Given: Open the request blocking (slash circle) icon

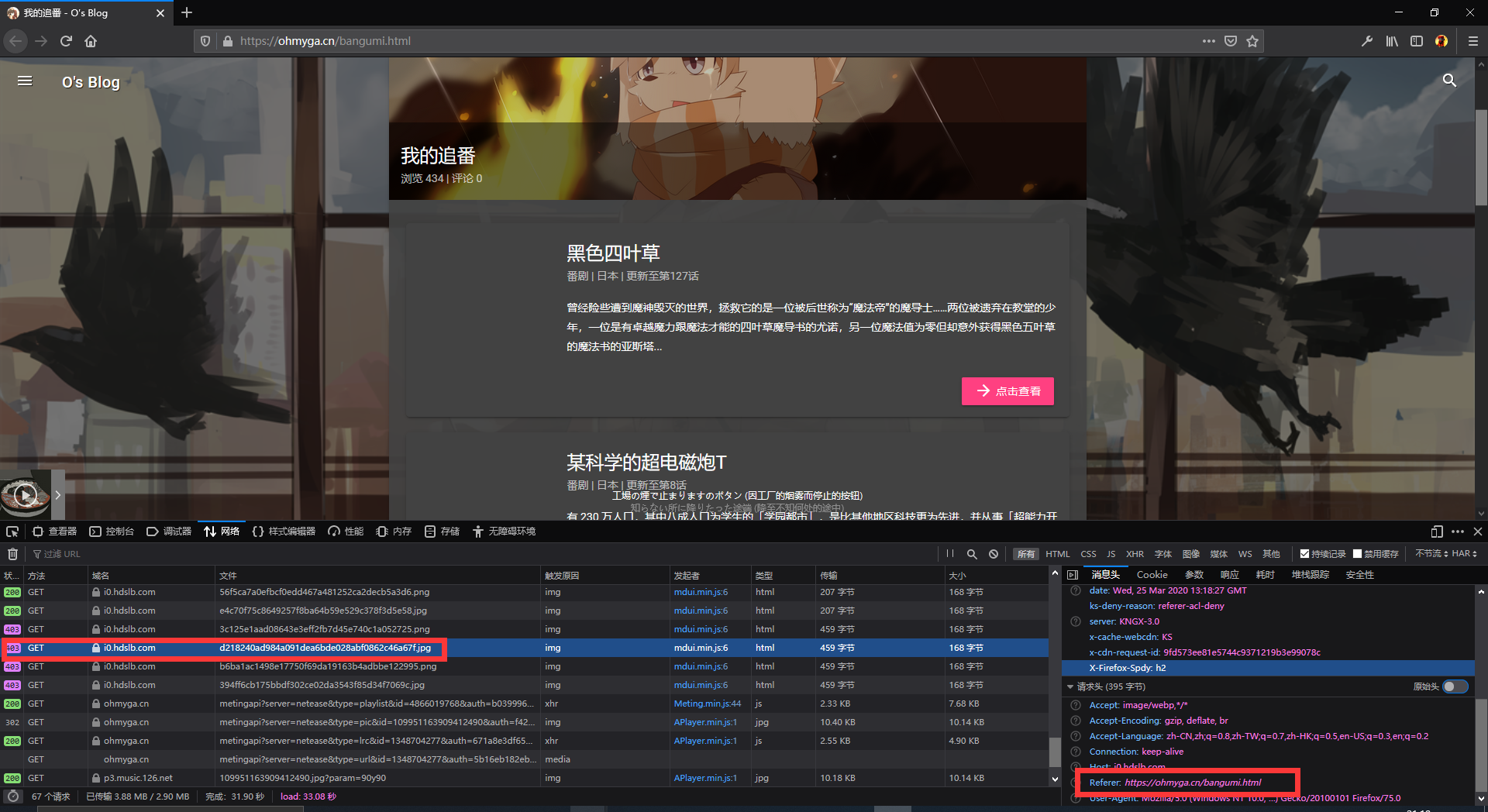Looking at the screenshot, I should 994,553.
